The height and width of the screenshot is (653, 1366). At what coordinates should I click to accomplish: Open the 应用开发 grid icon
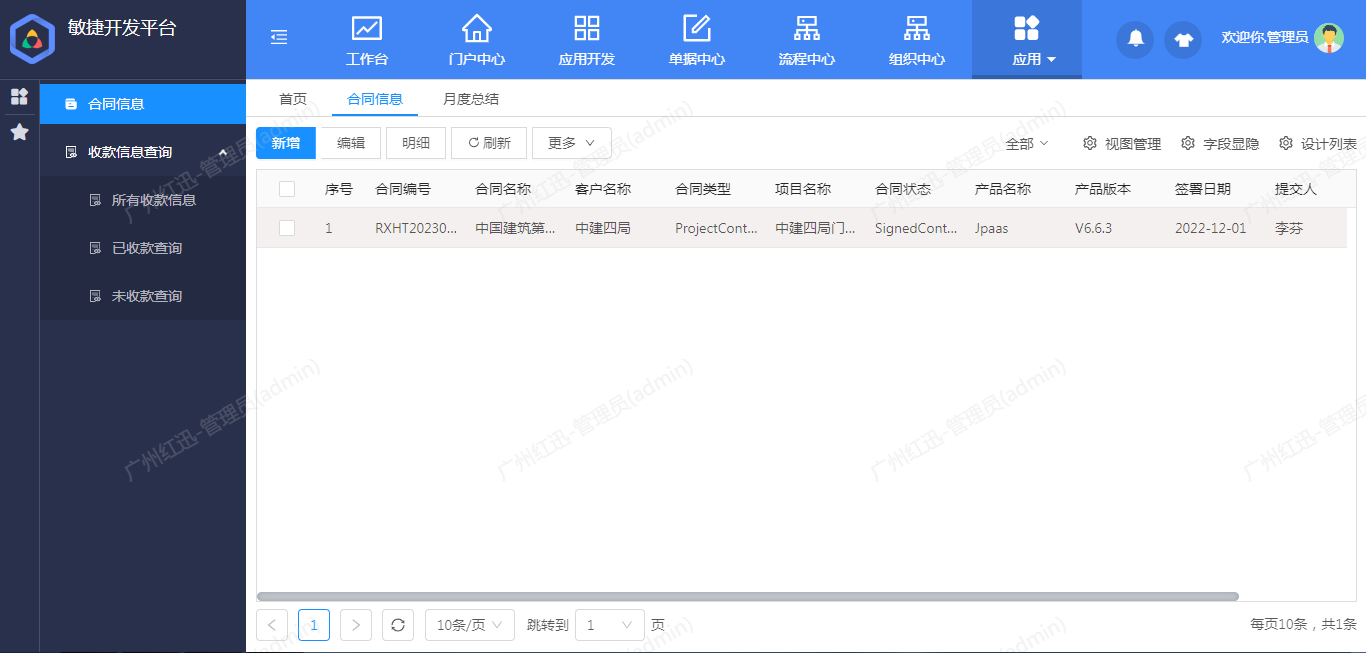[587, 28]
